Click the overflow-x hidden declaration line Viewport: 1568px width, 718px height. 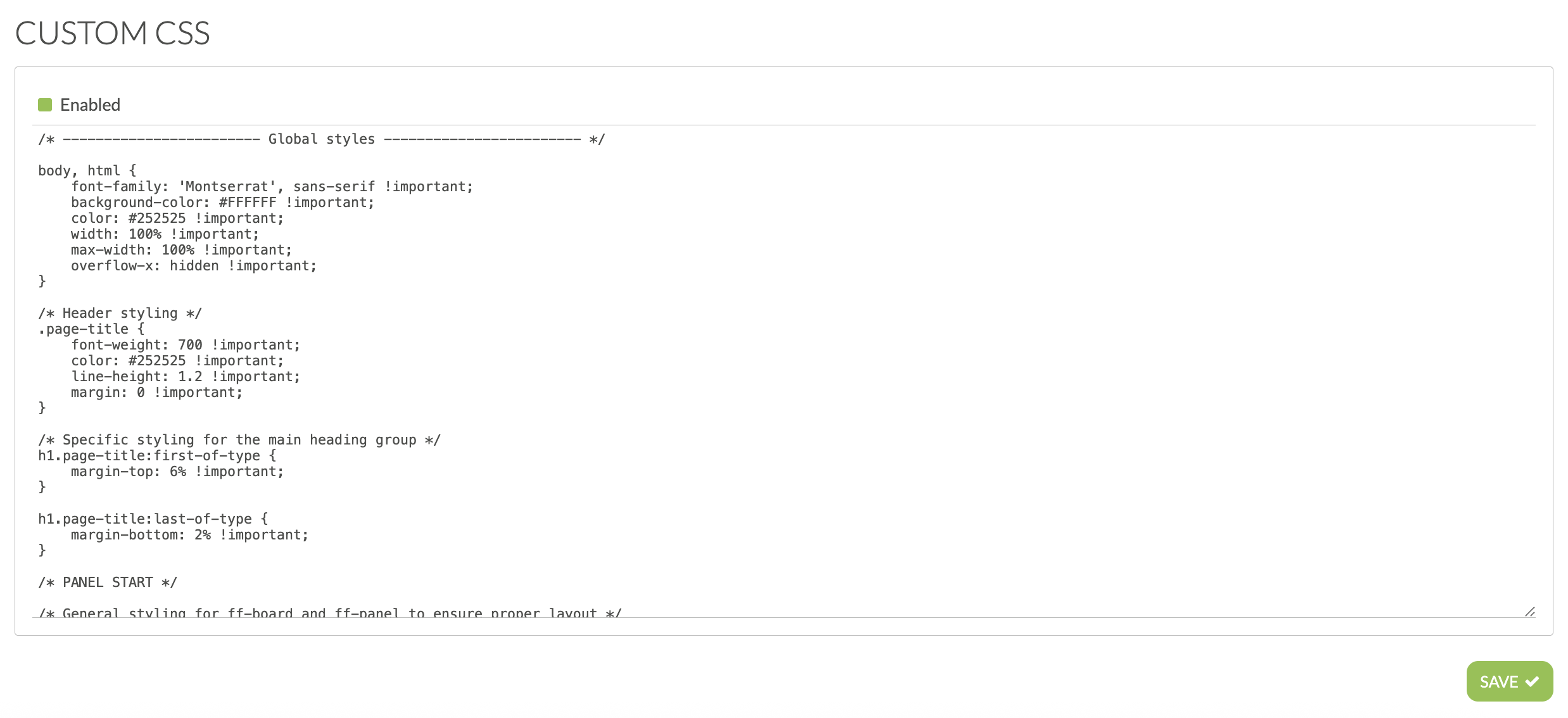pos(193,266)
